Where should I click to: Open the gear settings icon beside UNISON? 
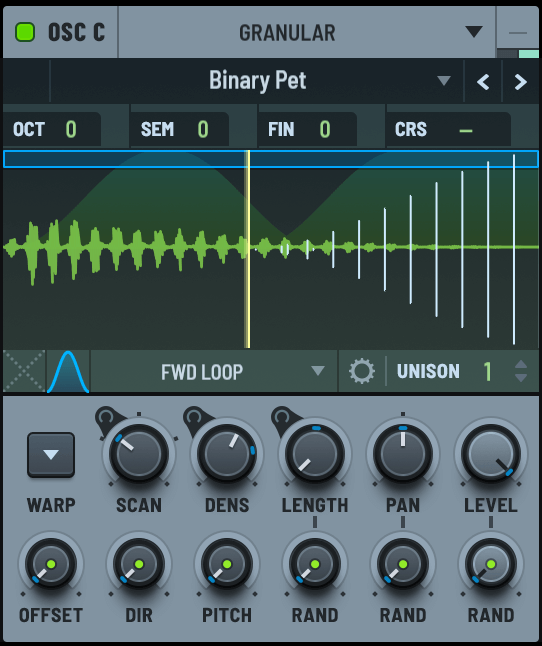pyautogui.click(x=362, y=371)
